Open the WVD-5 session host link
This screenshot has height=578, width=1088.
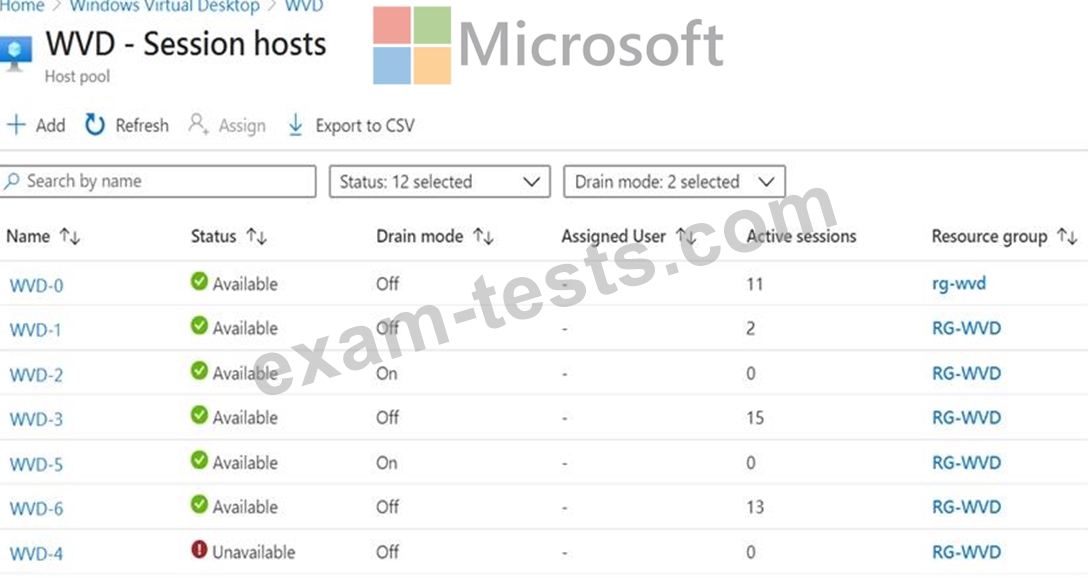point(36,463)
